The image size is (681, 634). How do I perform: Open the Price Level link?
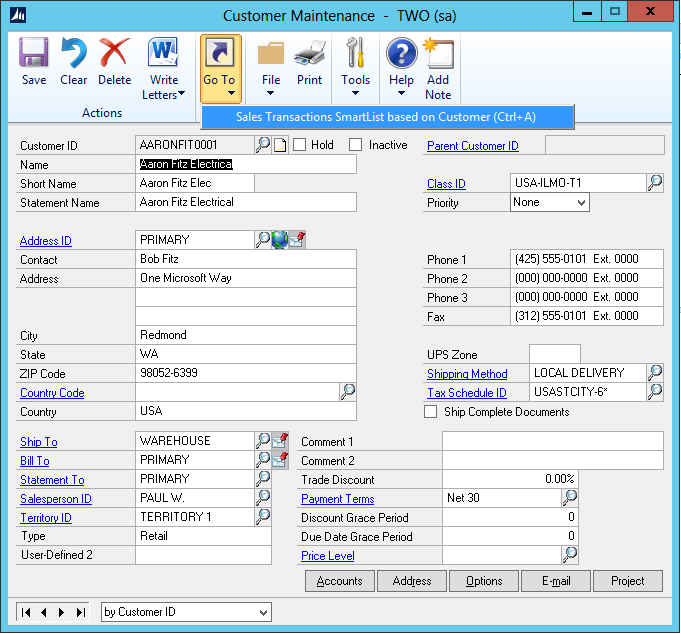327,556
